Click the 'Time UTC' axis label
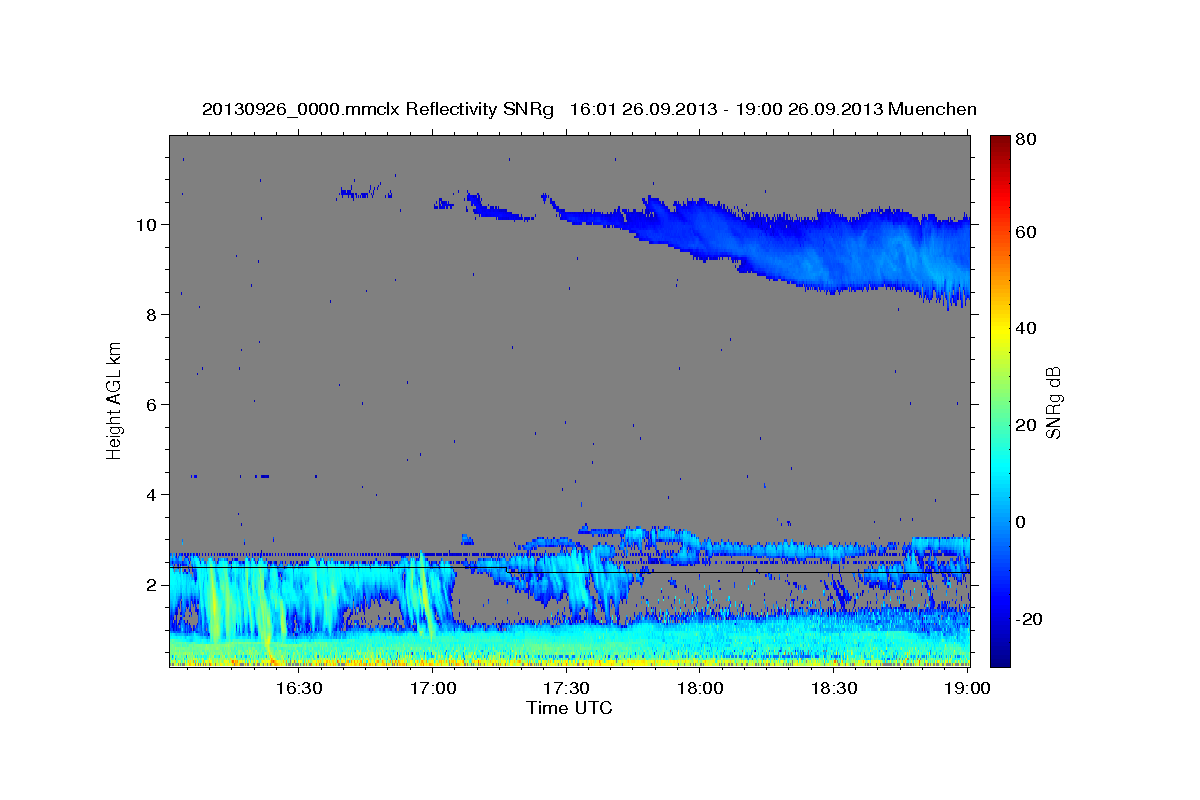This screenshot has height=800, width=1200. (569, 708)
